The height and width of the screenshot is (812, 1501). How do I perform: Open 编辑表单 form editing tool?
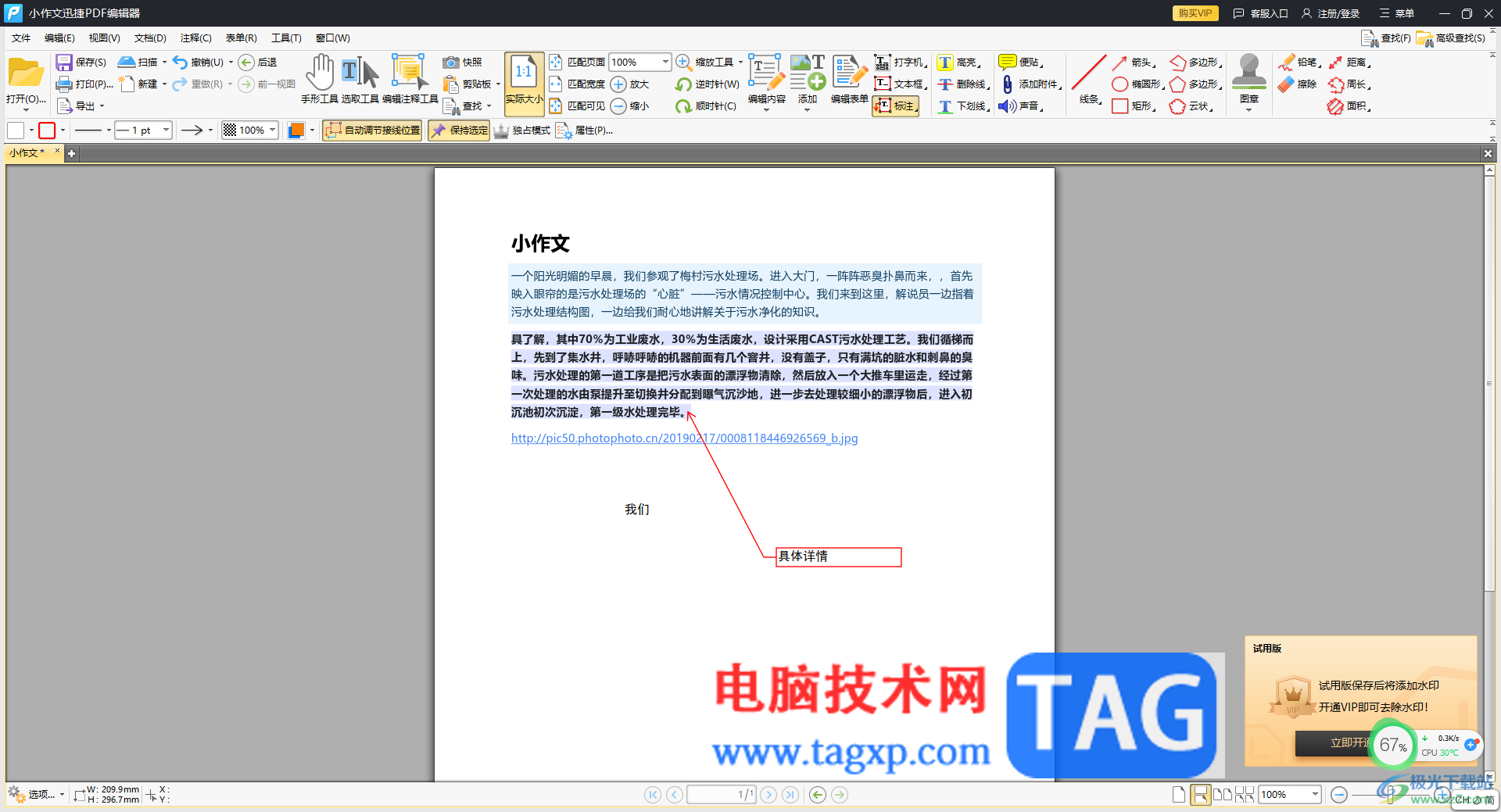click(849, 80)
